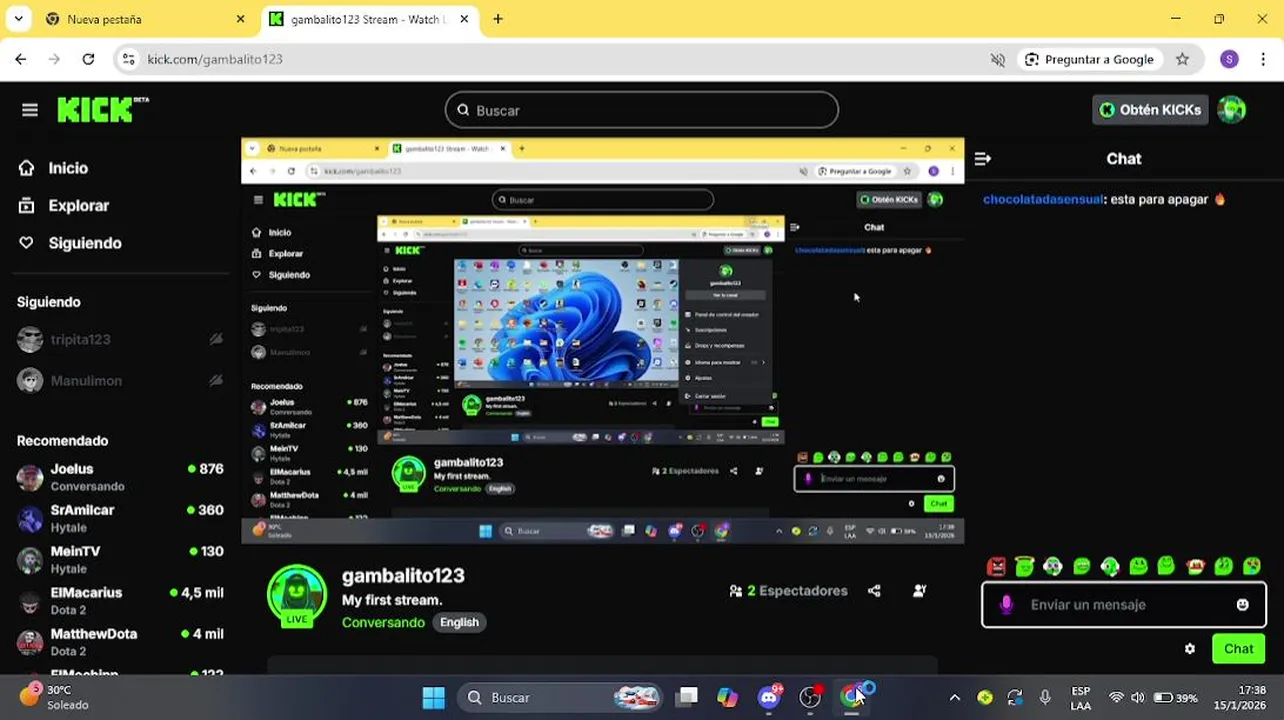This screenshot has width=1284, height=720.
Task: Open the weather widget 30°C Soleado
Action: (x=54, y=697)
